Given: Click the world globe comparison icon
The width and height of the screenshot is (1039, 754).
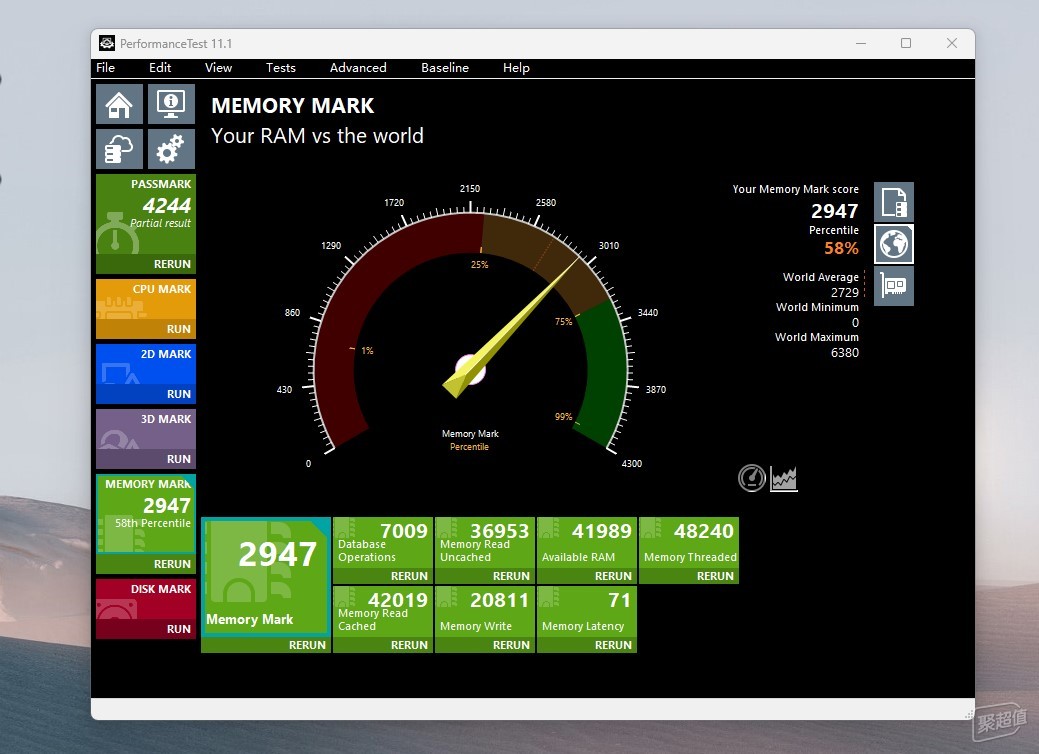Looking at the screenshot, I should [894, 244].
